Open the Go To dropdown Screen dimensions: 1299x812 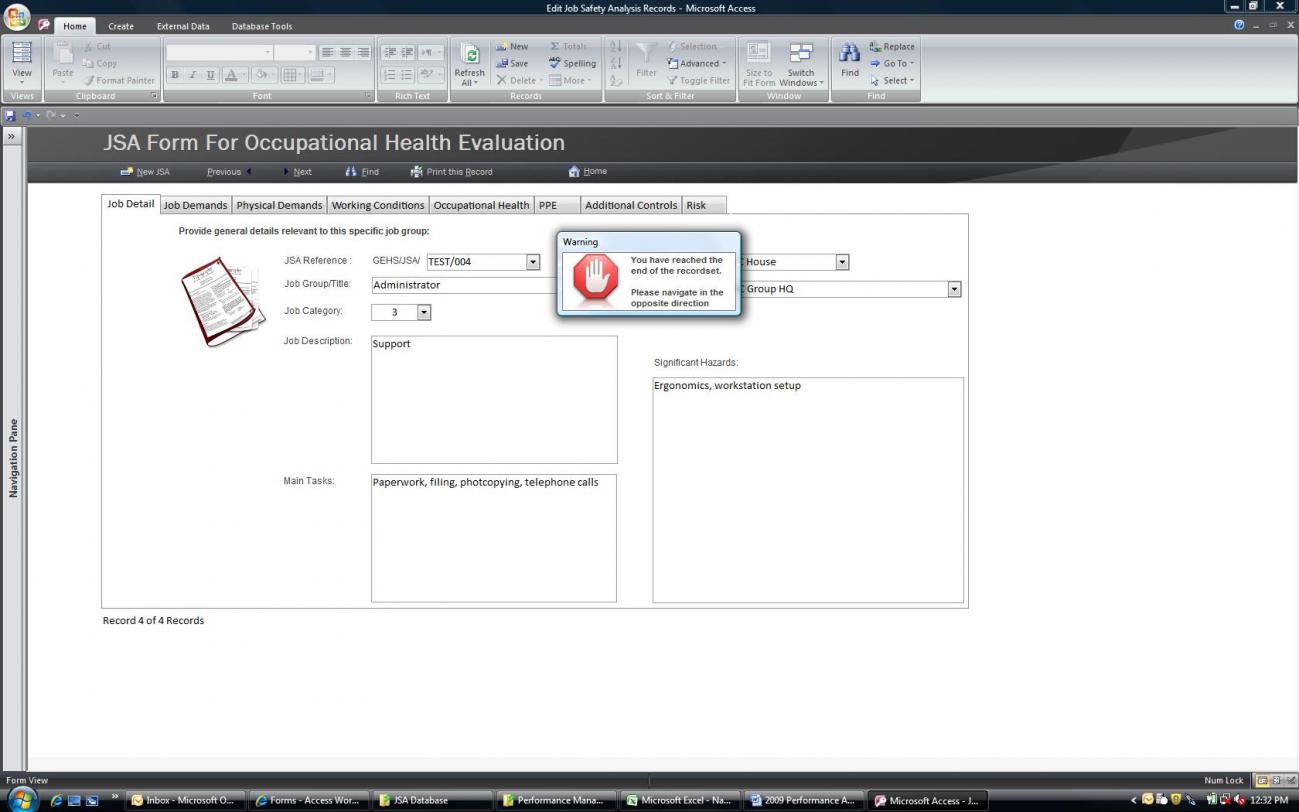892,63
